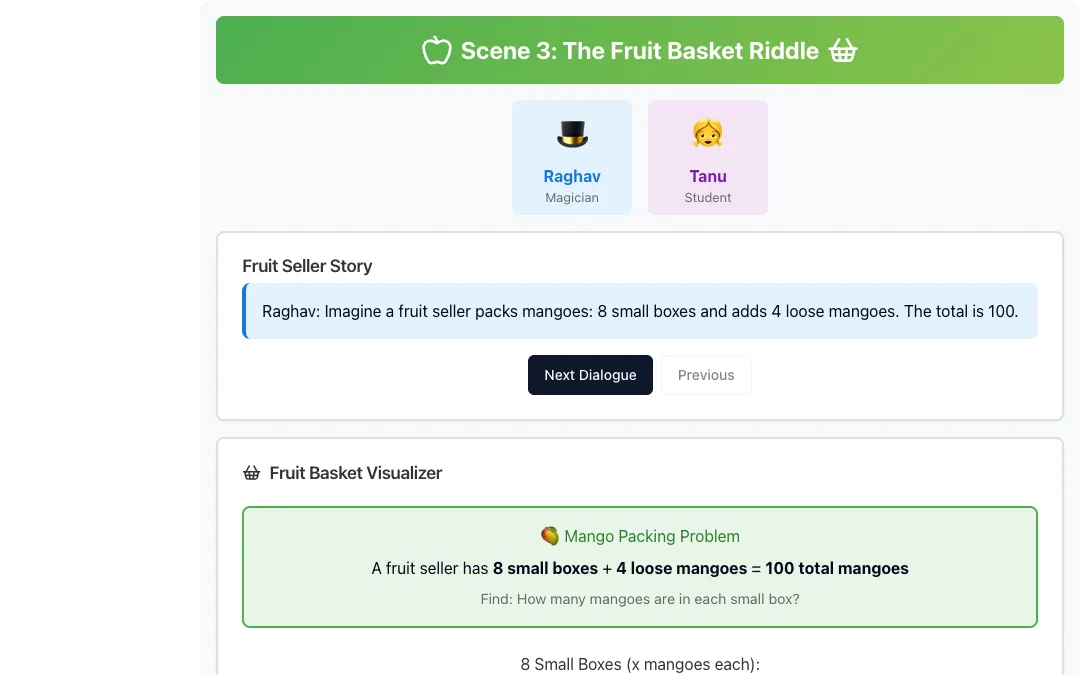Click the apple icon in scene header
Viewport: 1080px width, 675px height.
tap(437, 50)
